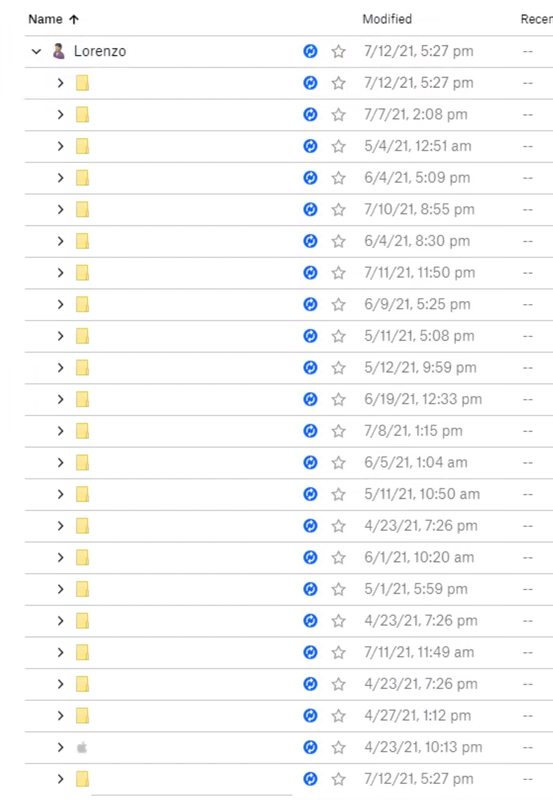Click the sync status icon on the Lorenzo row
Viewport: 553px width, 800px height.
(310, 51)
